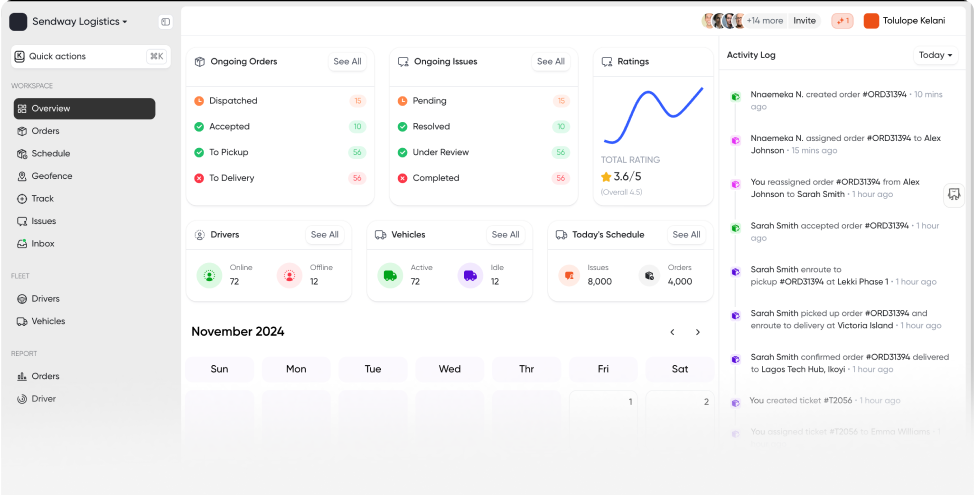This screenshot has height=495, width=974.
Task: Click the Accepted status row
Action: (x=280, y=127)
